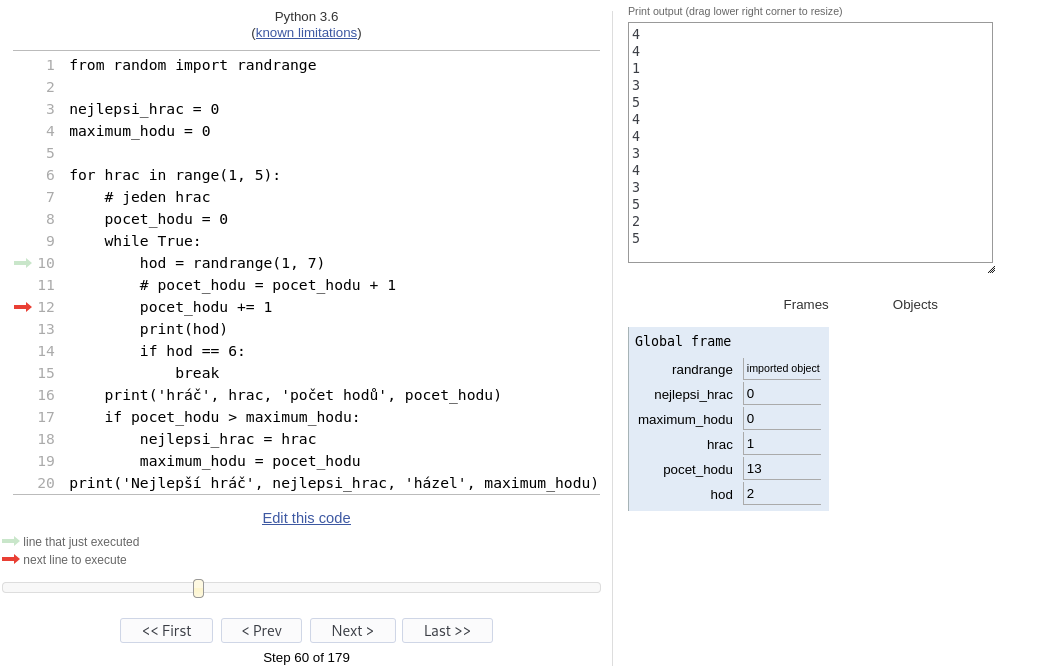Click the execution step slider handle
Image resolution: width=1045 pixels, height=666 pixels.
[x=198, y=588]
